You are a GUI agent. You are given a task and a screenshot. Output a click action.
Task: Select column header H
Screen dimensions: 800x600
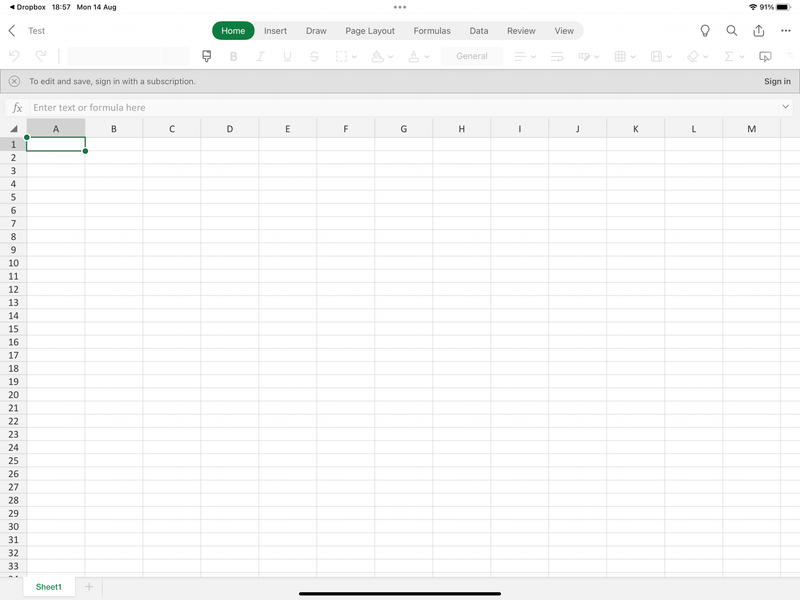pos(461,129)
